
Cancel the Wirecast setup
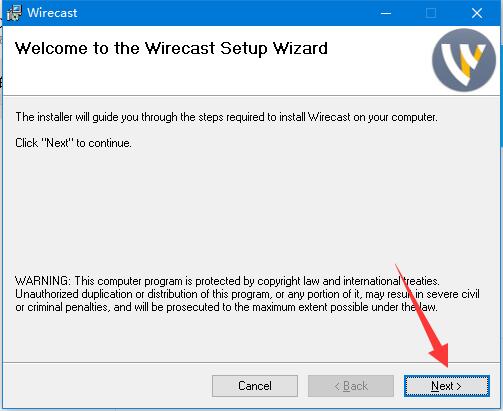tap(255, 386)
